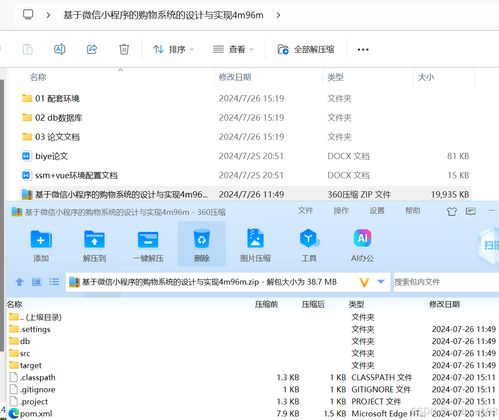The image size is (499, 420).
Task: Sort Explorer list by 大小 column
Action: 426,77
